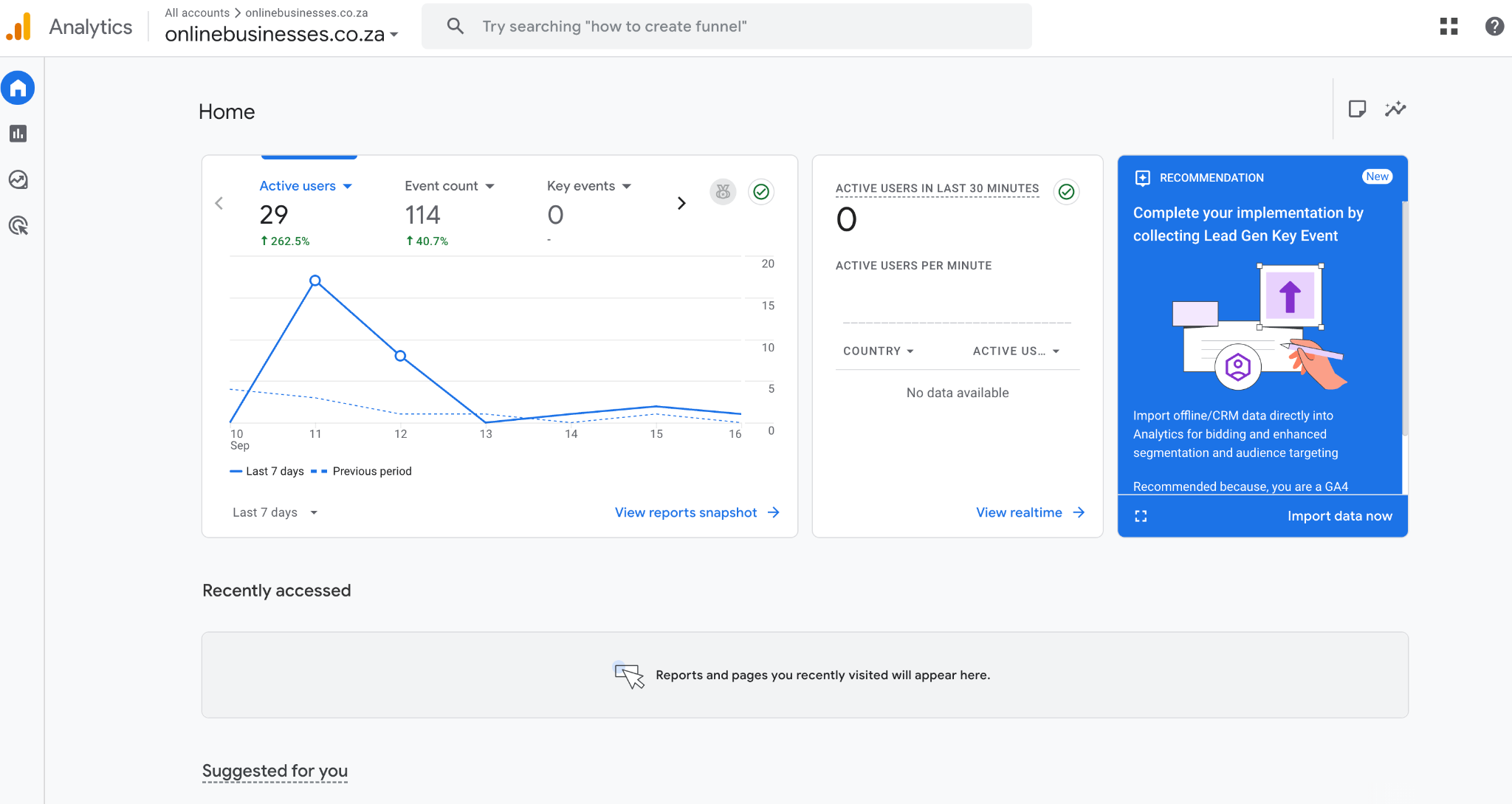Expand the Active users metric dropdown
This screenshot has width=1512, height=804.
pyautogui.click(x=306, y=186)
